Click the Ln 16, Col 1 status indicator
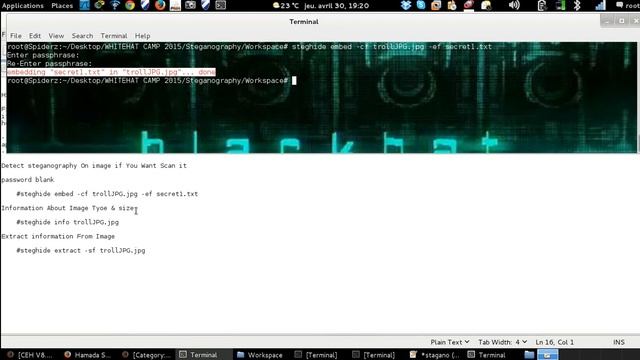640x360 pixels. (554, 342)
